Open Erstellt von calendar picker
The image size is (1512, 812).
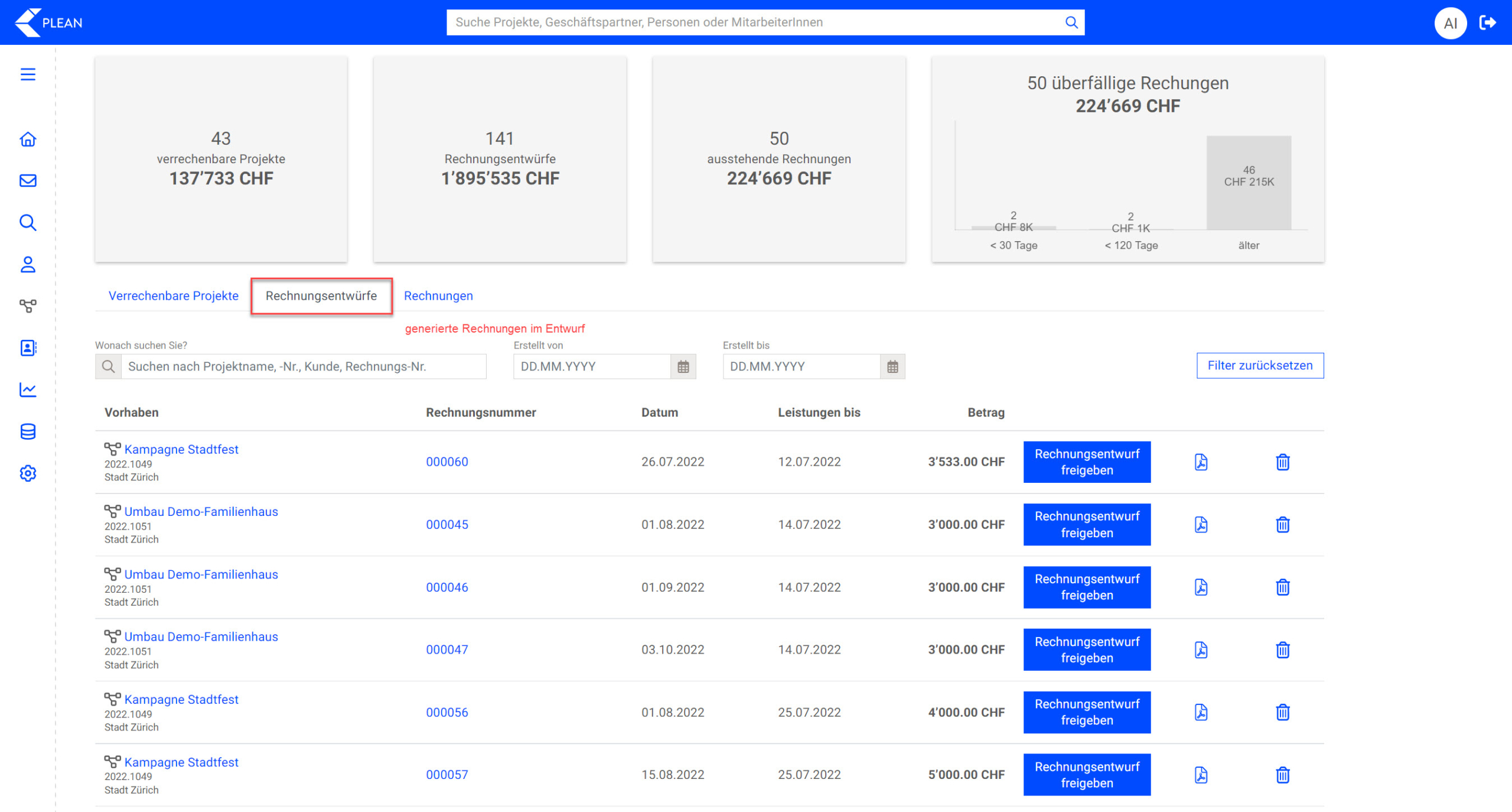coord(683,366)
